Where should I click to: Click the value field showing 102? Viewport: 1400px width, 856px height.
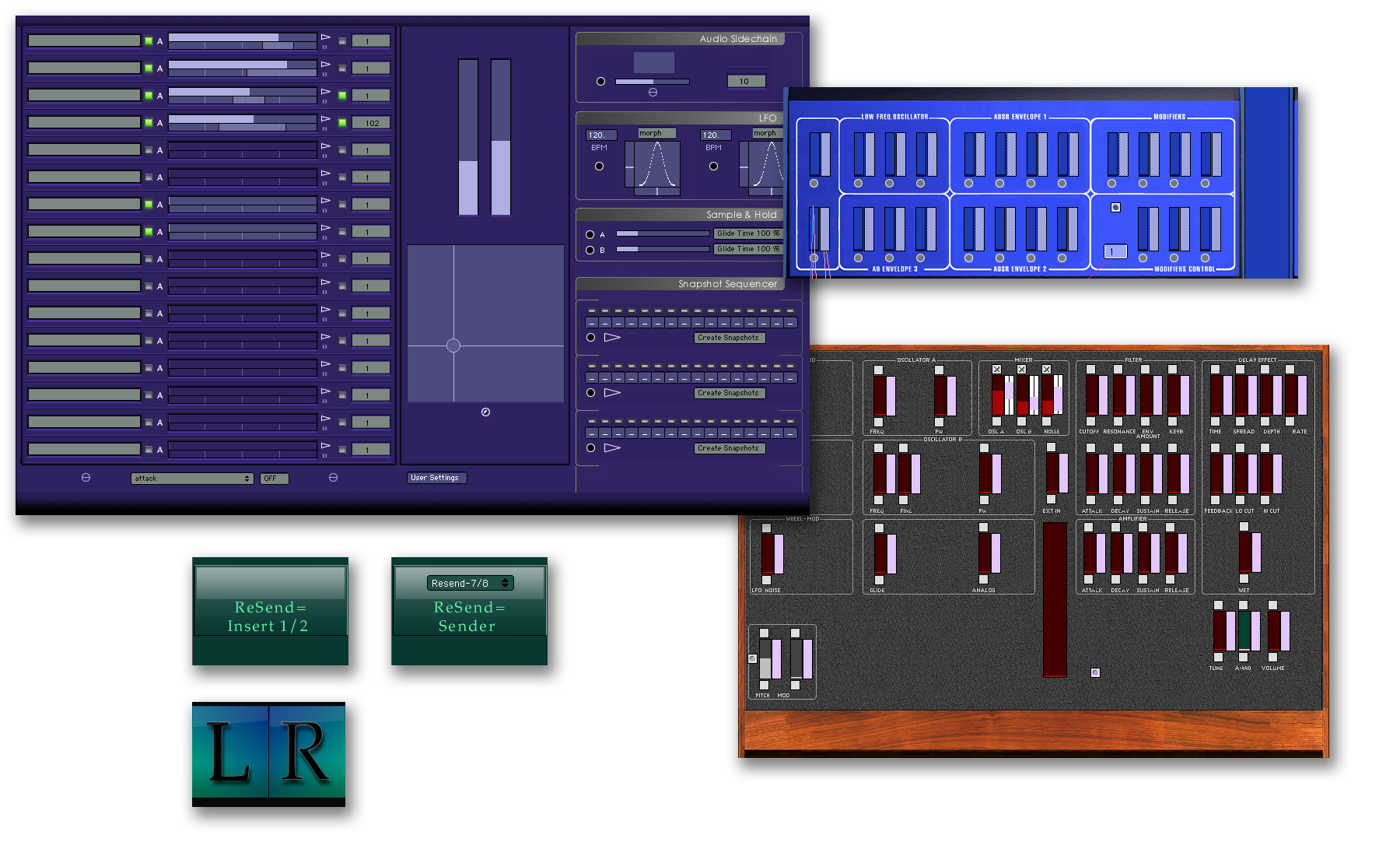[x=371, y=122]
